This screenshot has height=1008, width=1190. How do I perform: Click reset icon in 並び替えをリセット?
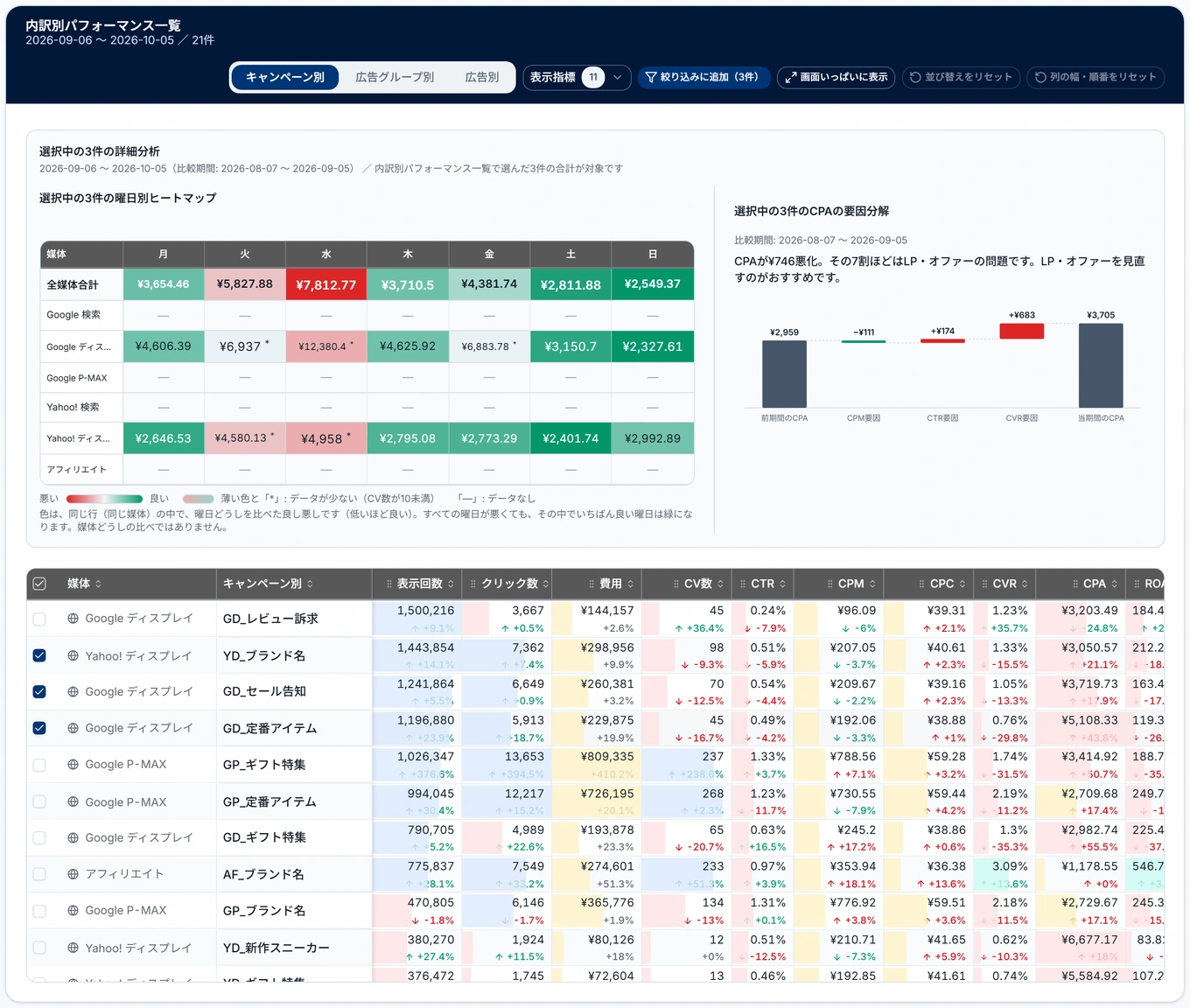coord(915,77)
